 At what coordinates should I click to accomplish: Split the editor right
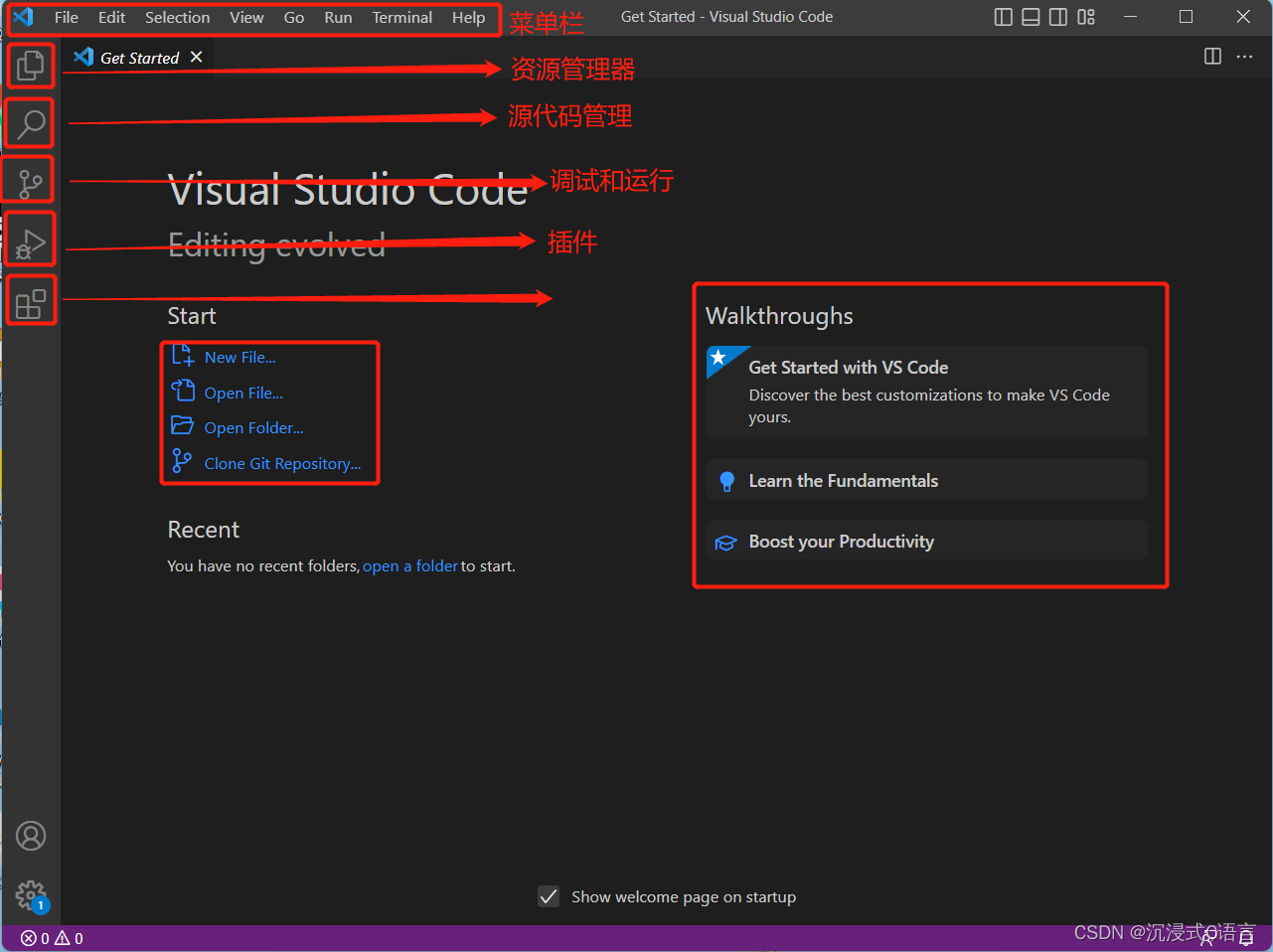point(1212,57)
